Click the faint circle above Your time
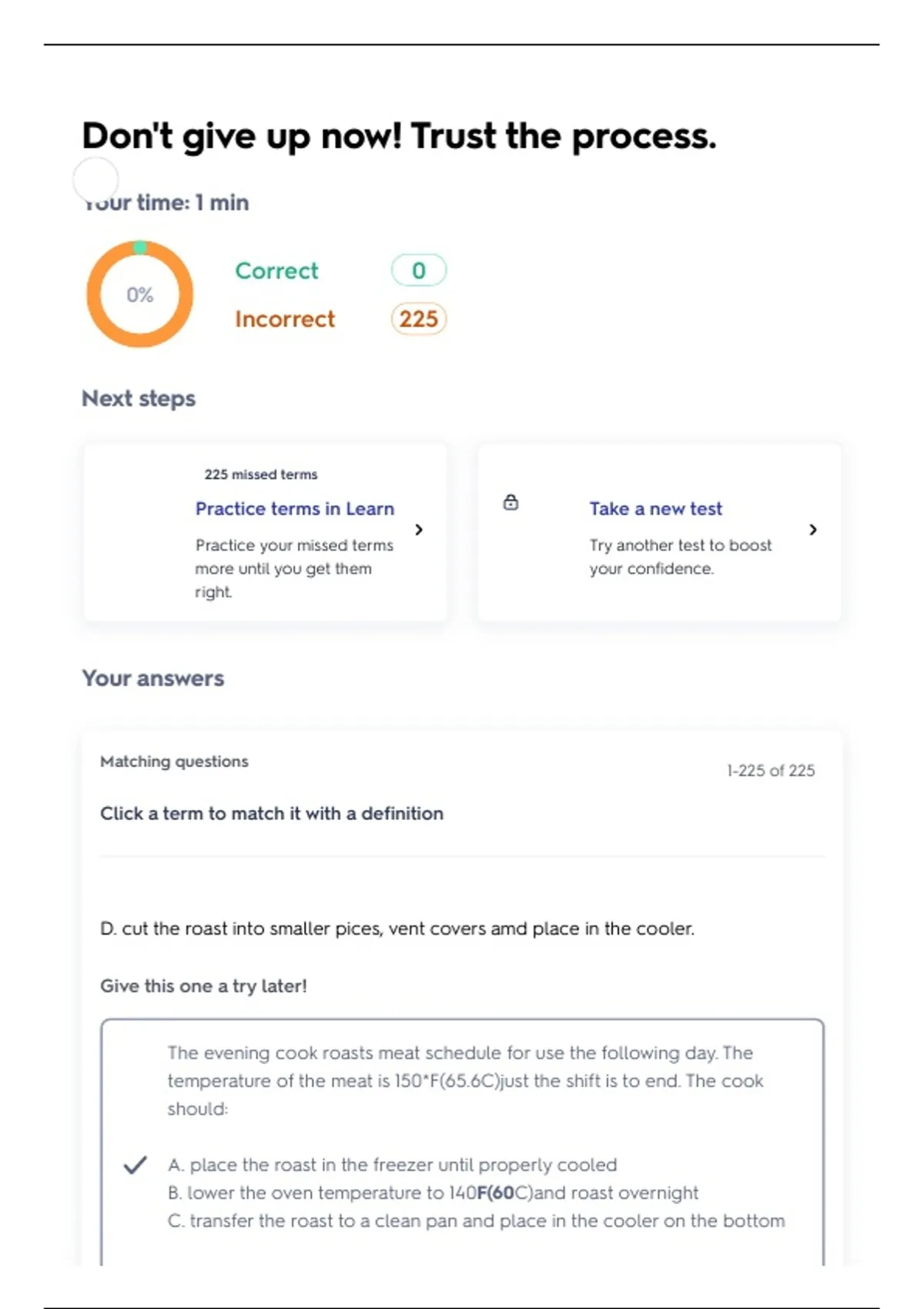 point(95,179)
